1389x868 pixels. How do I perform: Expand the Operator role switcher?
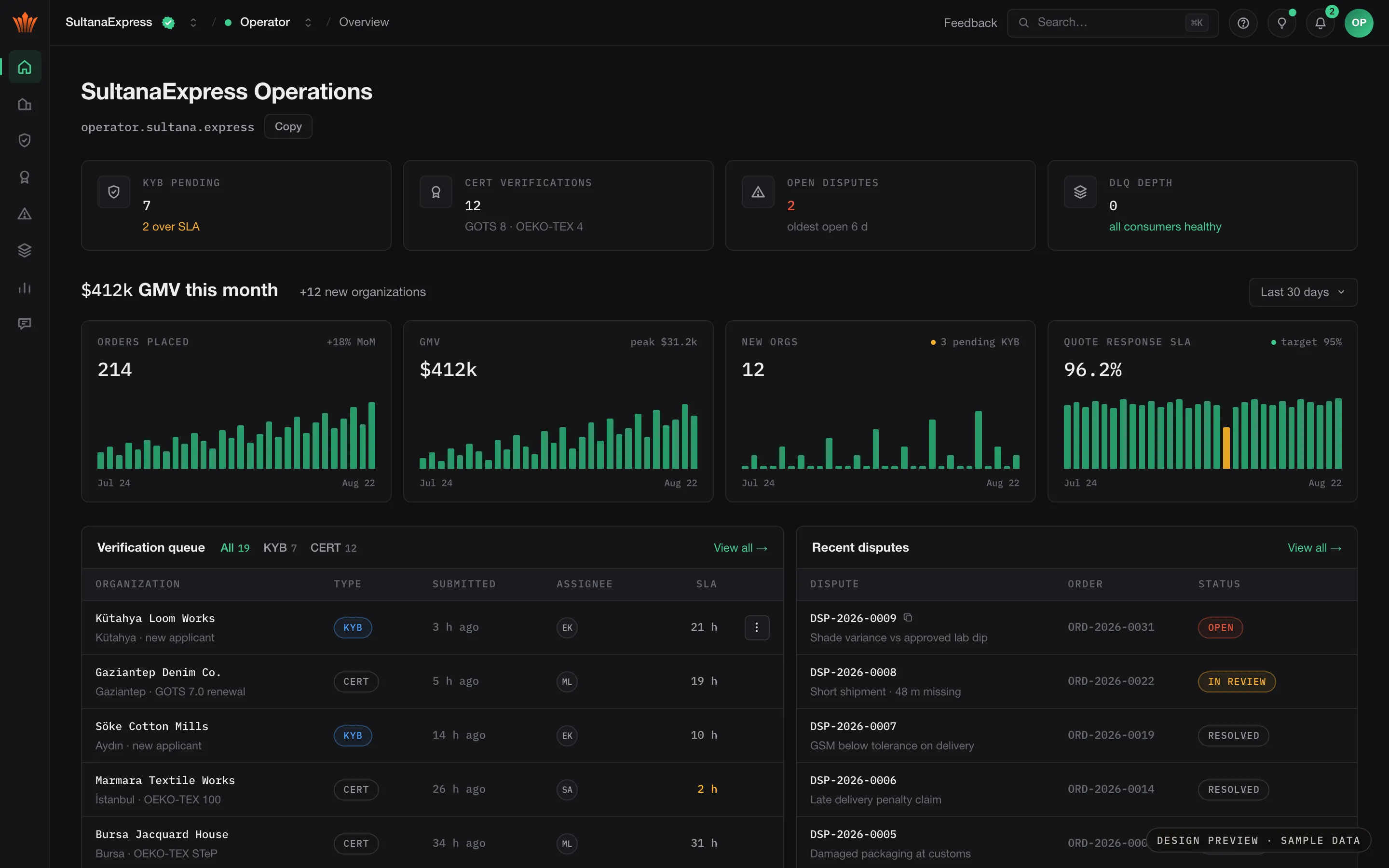click(x=308, y=22)
